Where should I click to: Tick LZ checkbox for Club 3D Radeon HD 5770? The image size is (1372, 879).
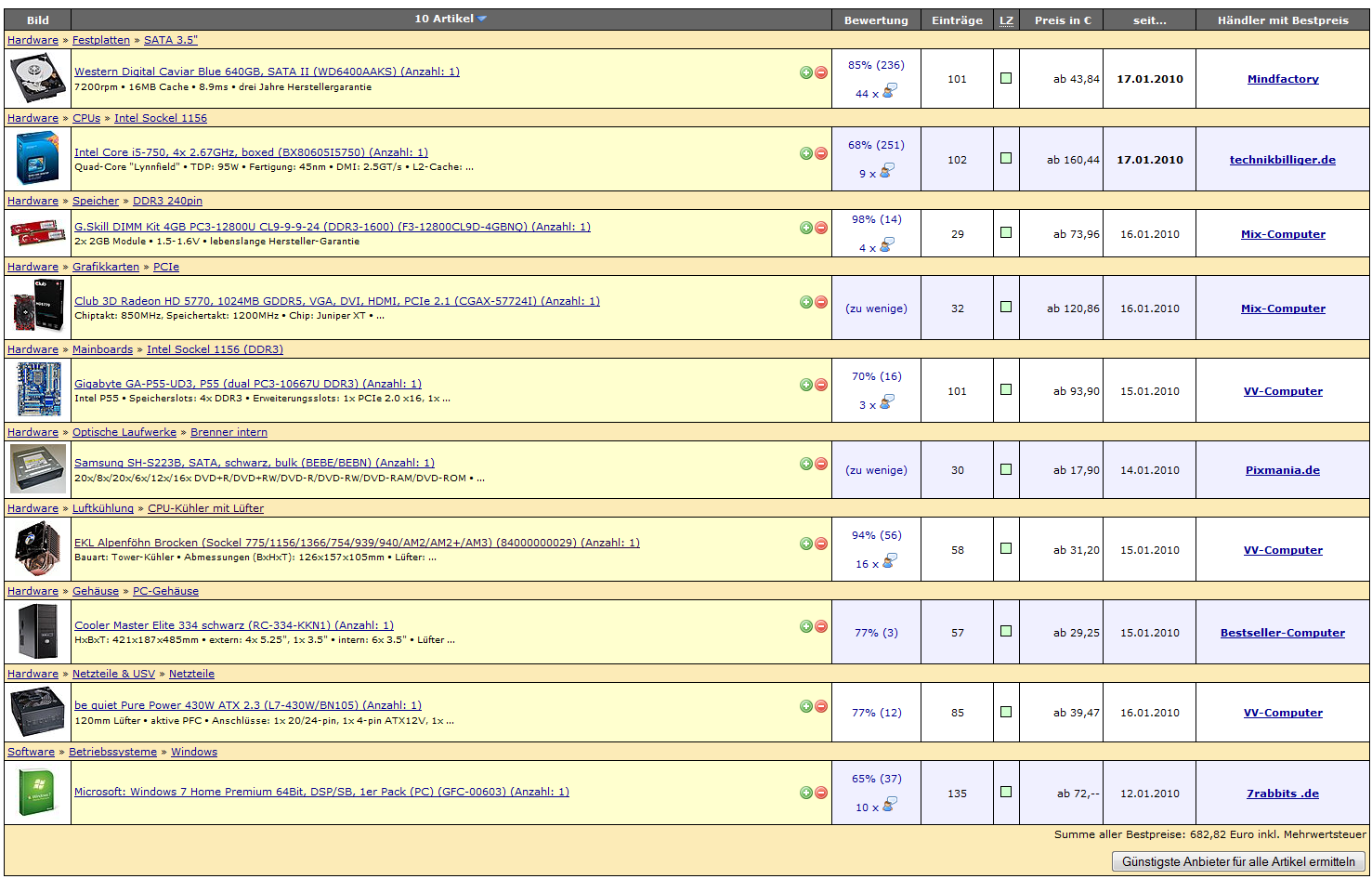click(x=1006, y=307)
